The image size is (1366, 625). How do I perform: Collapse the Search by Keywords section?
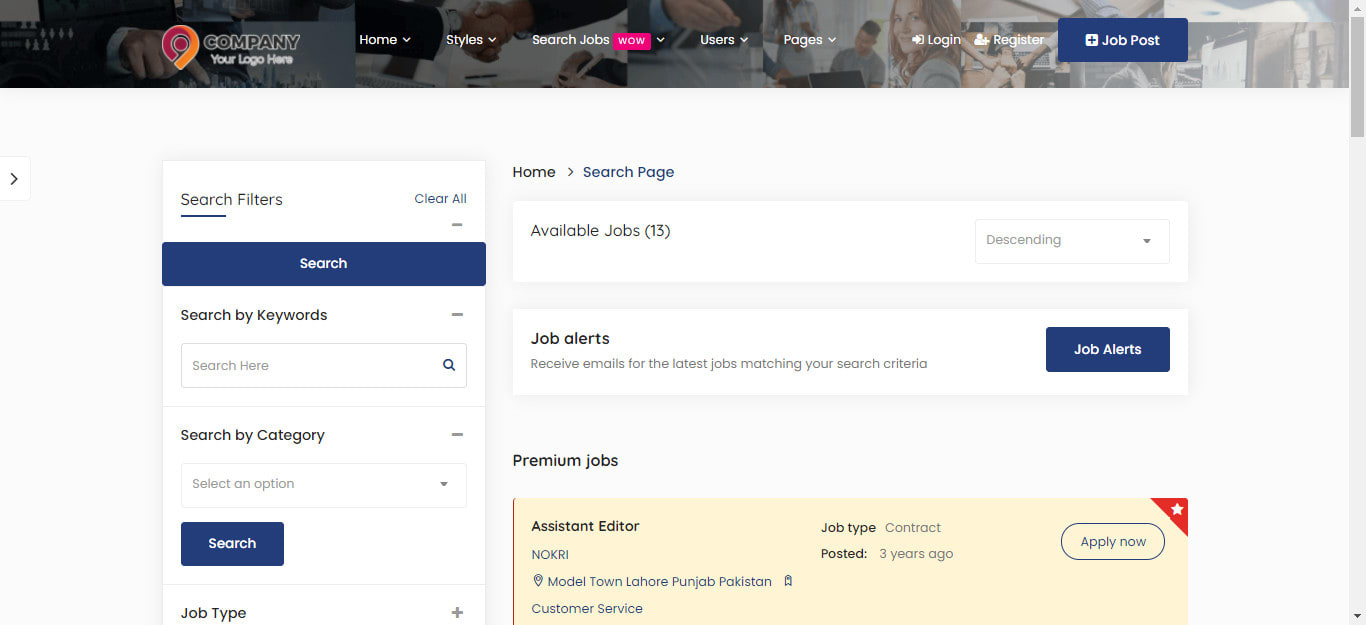[x=457, y=314]
